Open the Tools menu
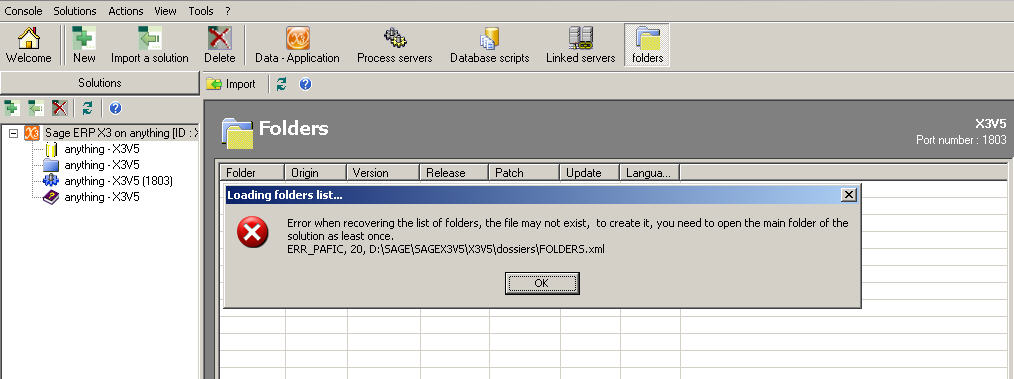The image size is (1014, 379). pos(201,11)
